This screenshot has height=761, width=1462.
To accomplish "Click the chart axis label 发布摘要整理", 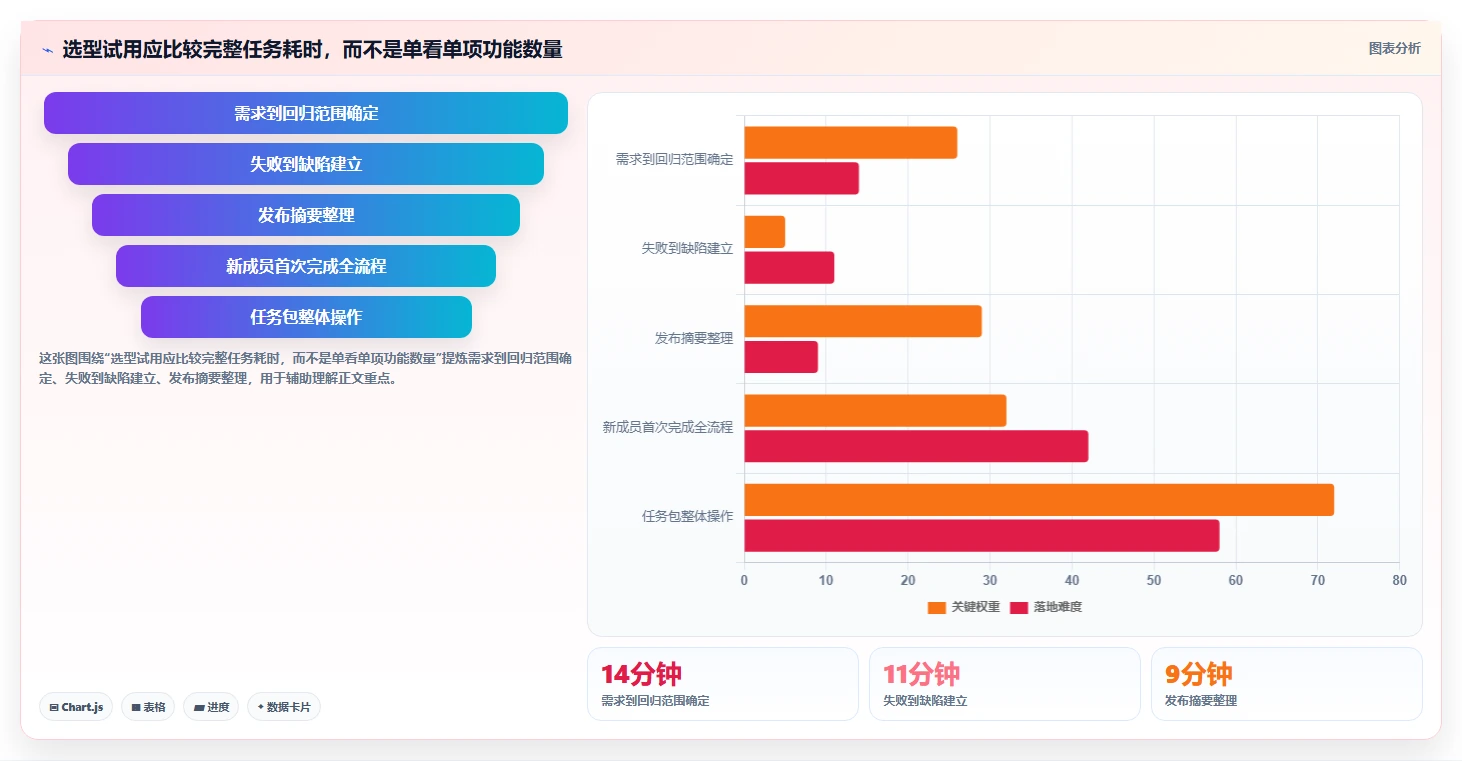I will click(694, 338).
